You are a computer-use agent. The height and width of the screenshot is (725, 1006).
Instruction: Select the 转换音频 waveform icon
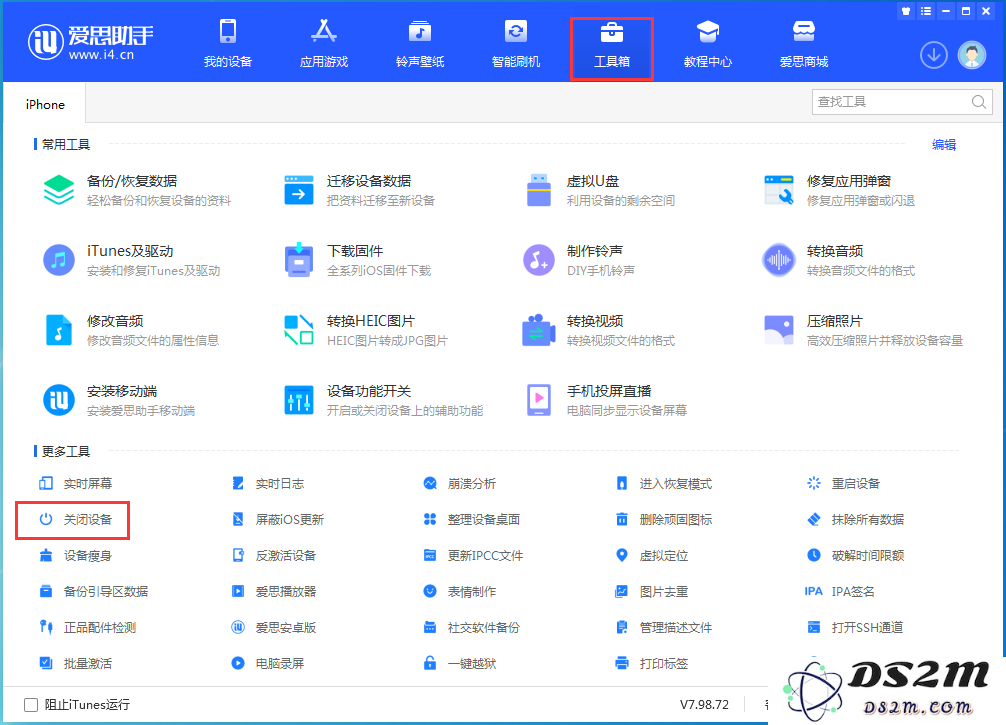pos(779,260)
